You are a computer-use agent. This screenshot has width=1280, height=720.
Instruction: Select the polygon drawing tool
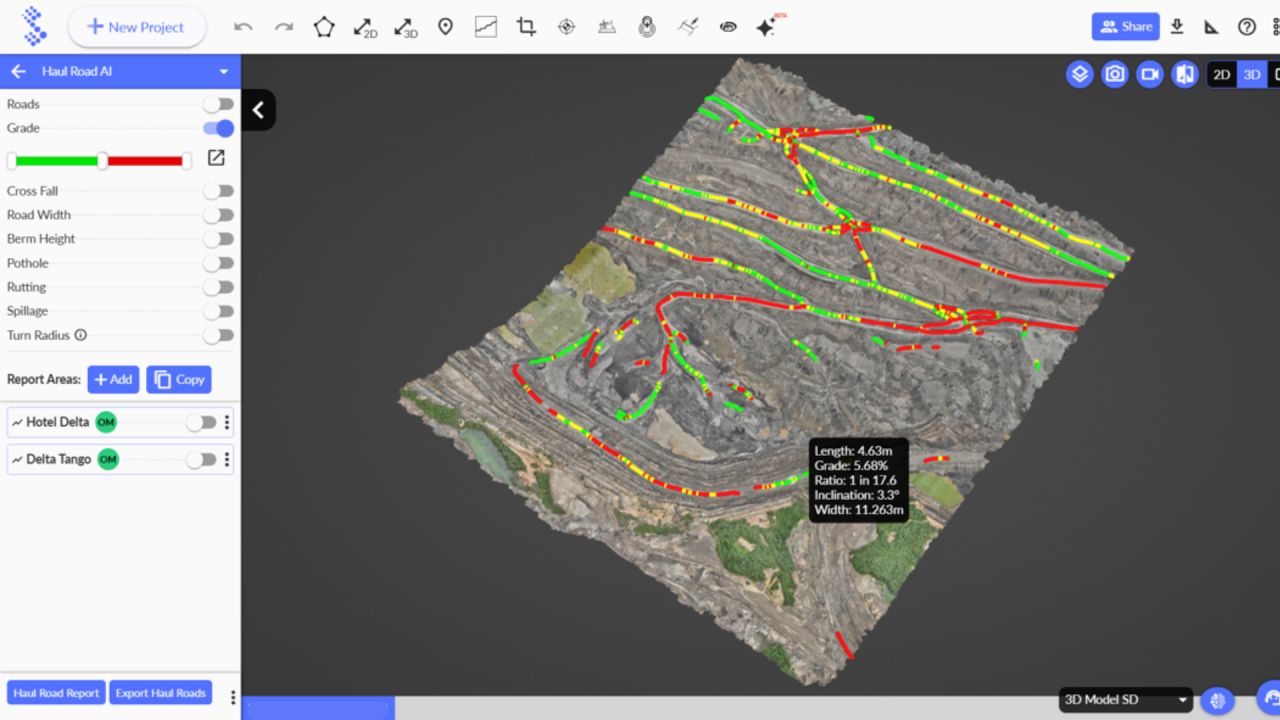324,27
